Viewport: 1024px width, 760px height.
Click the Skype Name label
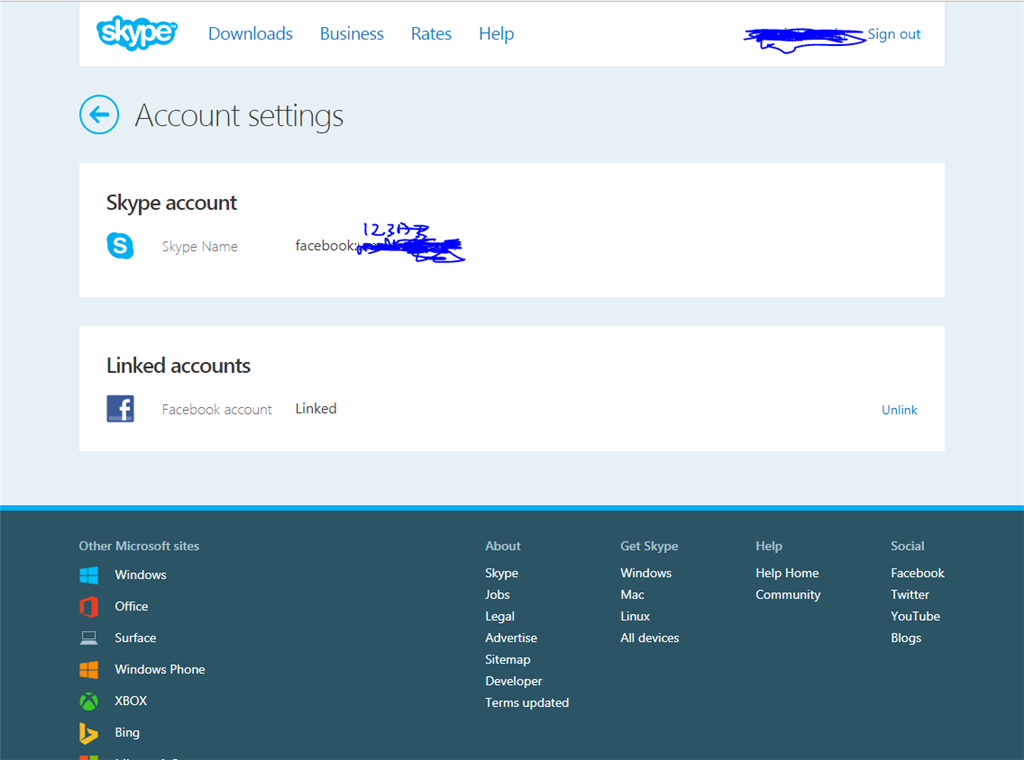coord(200,247)
